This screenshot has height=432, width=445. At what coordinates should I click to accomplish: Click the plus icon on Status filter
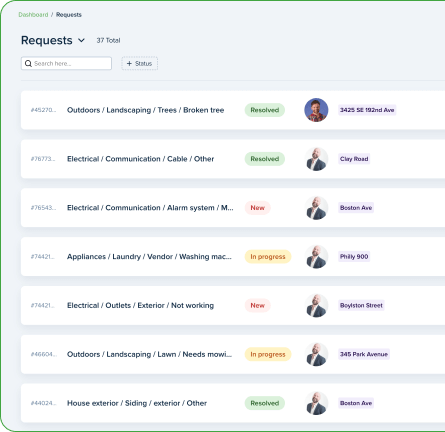pos(129,63)
